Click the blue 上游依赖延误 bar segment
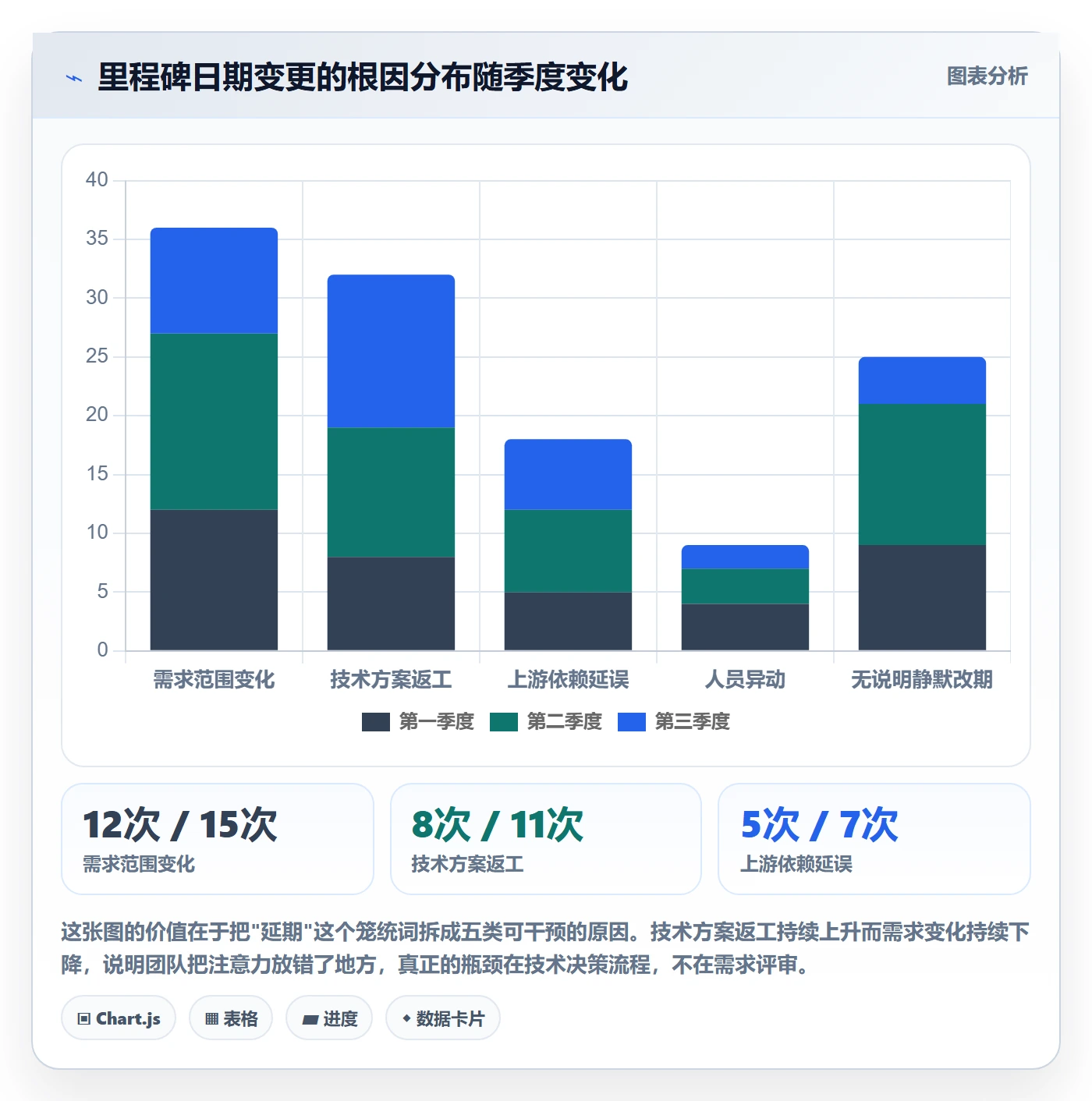The image size is (1092, 1101). point(568,475)
